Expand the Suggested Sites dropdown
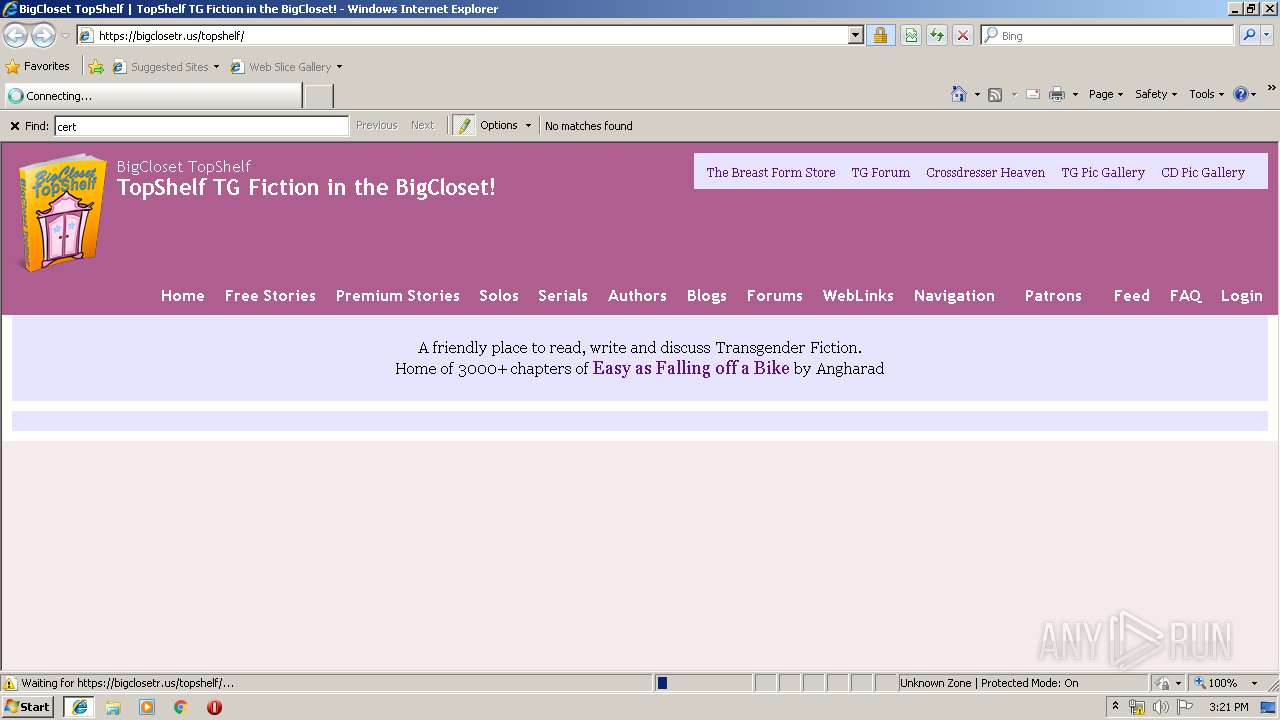The image size is (1280, 720). 216,67
